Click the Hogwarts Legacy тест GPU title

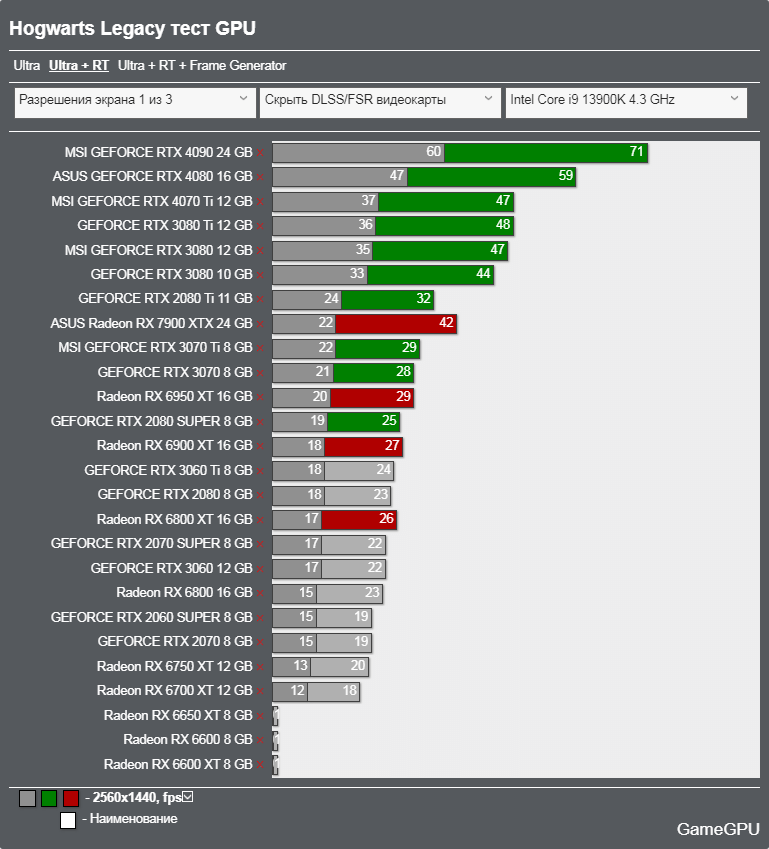(x=132, y=28)
